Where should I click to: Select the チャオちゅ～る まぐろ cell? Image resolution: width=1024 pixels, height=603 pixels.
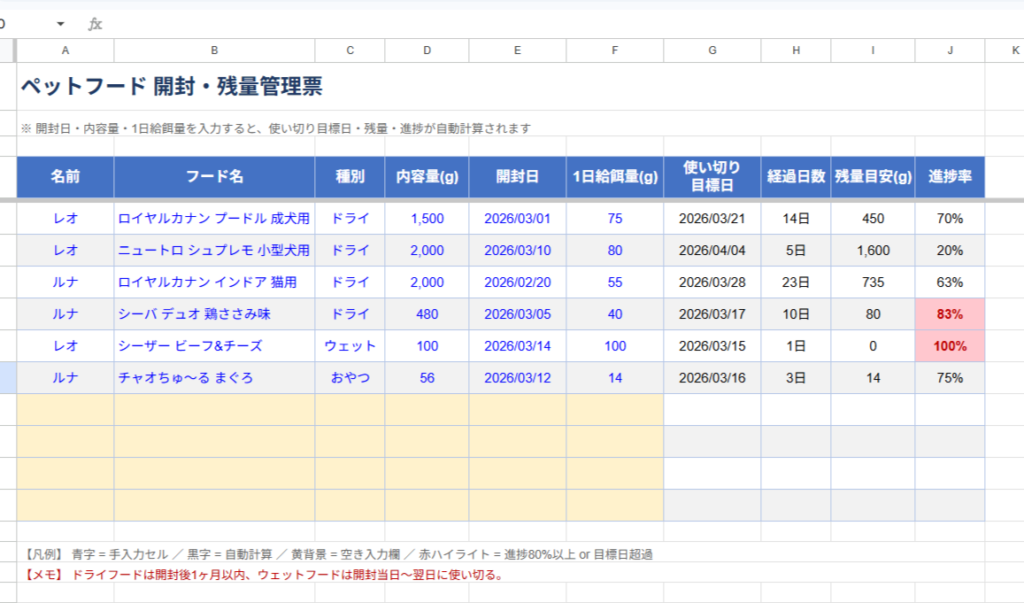click(x=214, y=378)
